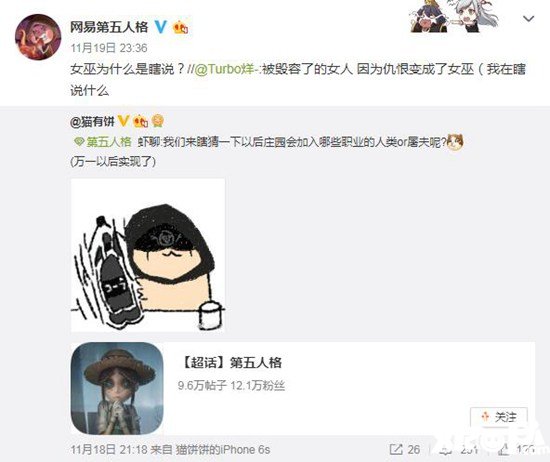Click the repost icon showing 26
Viewport: 550px width, 462px height.
coord(396,449)
